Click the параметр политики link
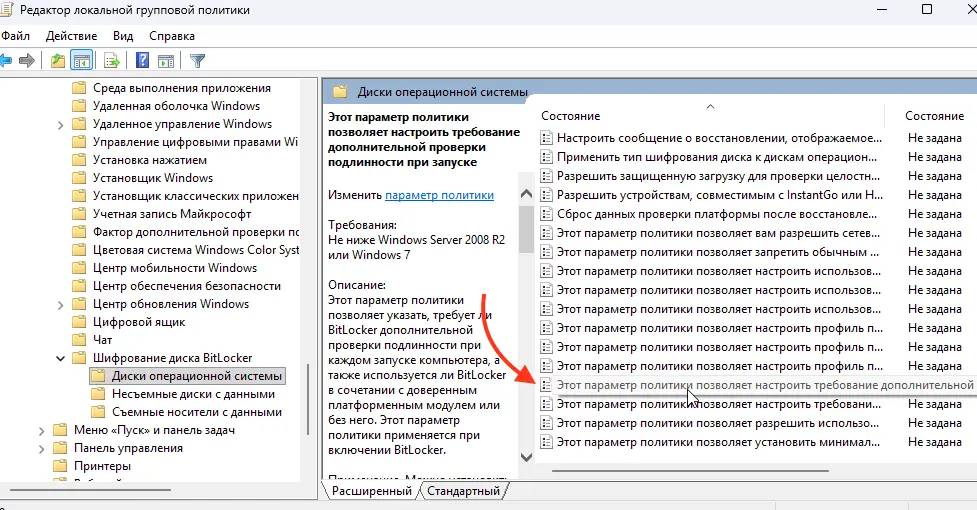Image resolution: width=977 pixels, height=510 pixels. pyautogui.click(x=439, y=196)
